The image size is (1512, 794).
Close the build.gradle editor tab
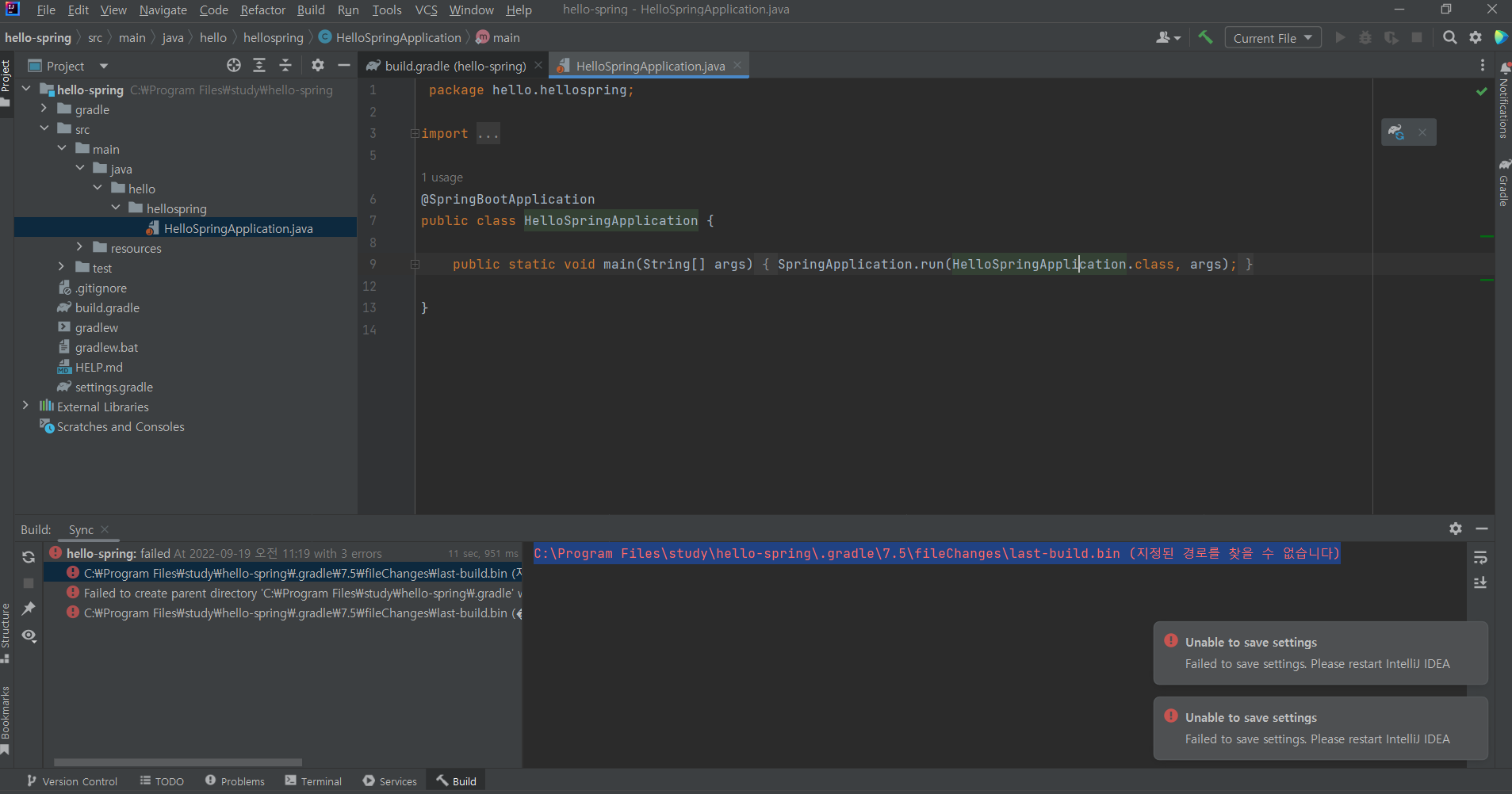click(x=538, y=65)
